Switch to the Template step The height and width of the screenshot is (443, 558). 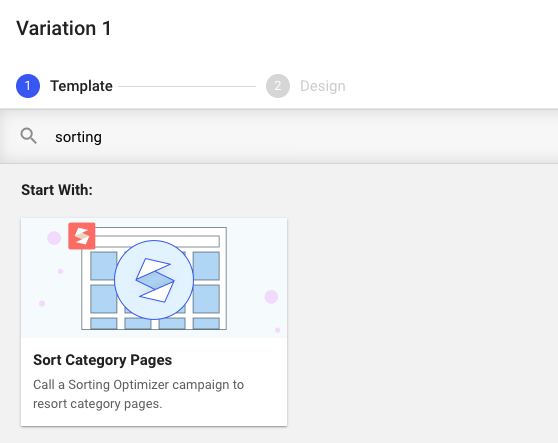pos(81,86)
